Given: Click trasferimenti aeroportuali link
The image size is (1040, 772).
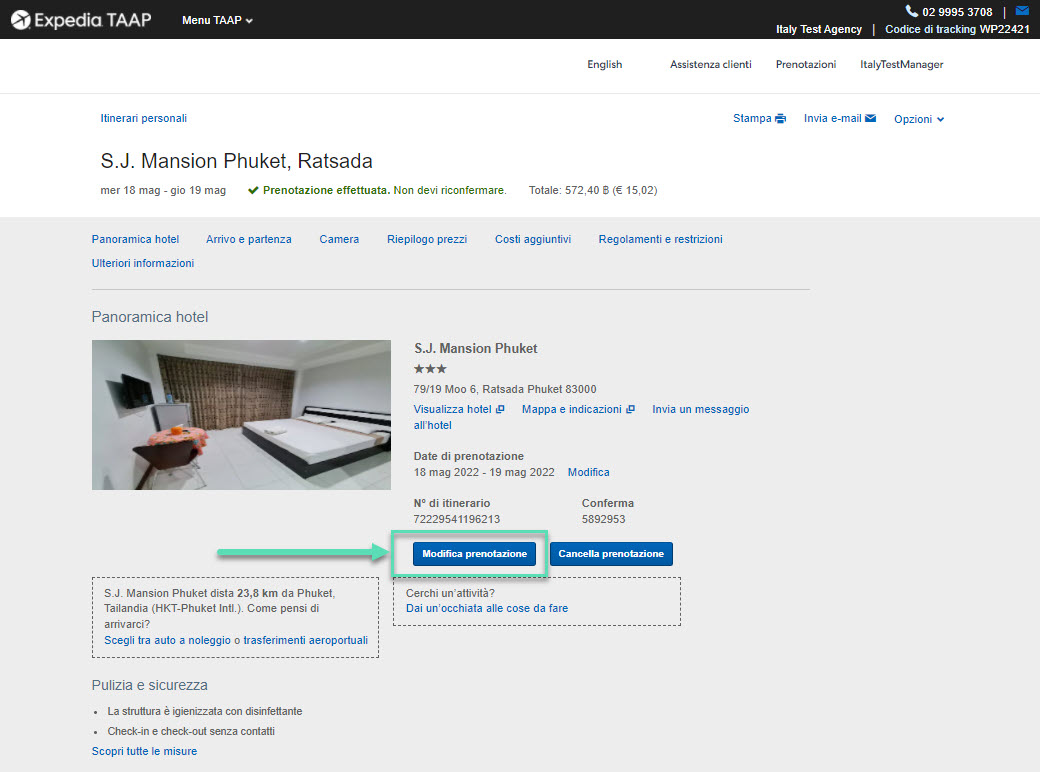Looking at the screenshot, I should pyautogui.click(x=305, y=640).
